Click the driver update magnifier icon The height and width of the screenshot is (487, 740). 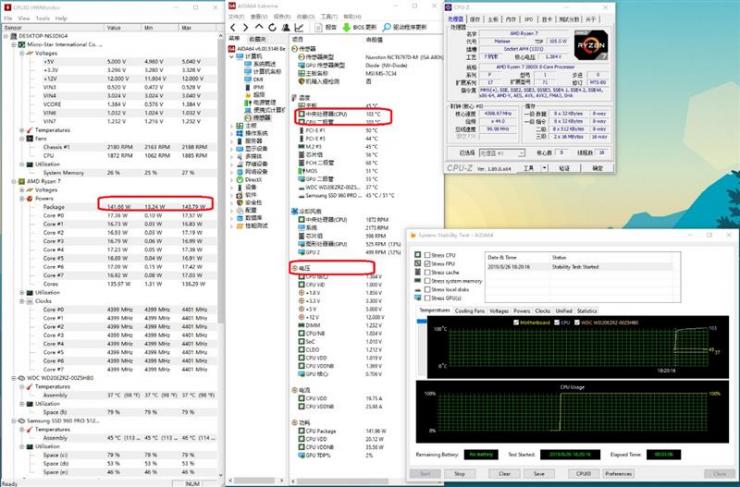coord(387,27)
